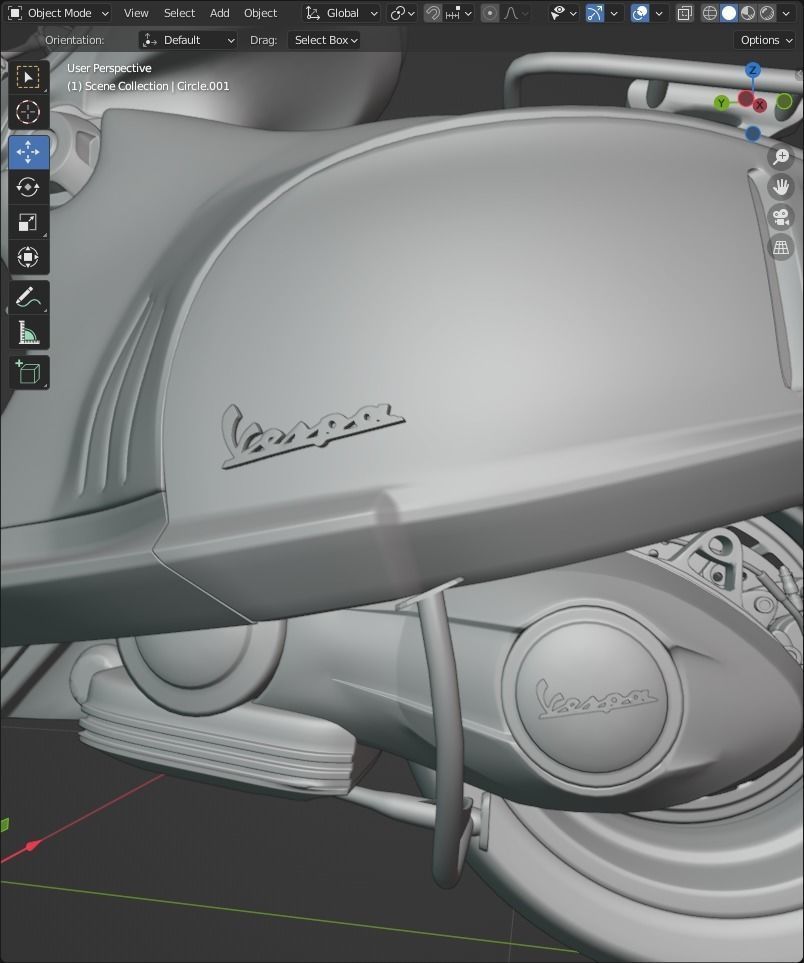Open selectability and visibility dropdown
The image size is (804, 963).
pyautogui.click(x=564, y=13)
